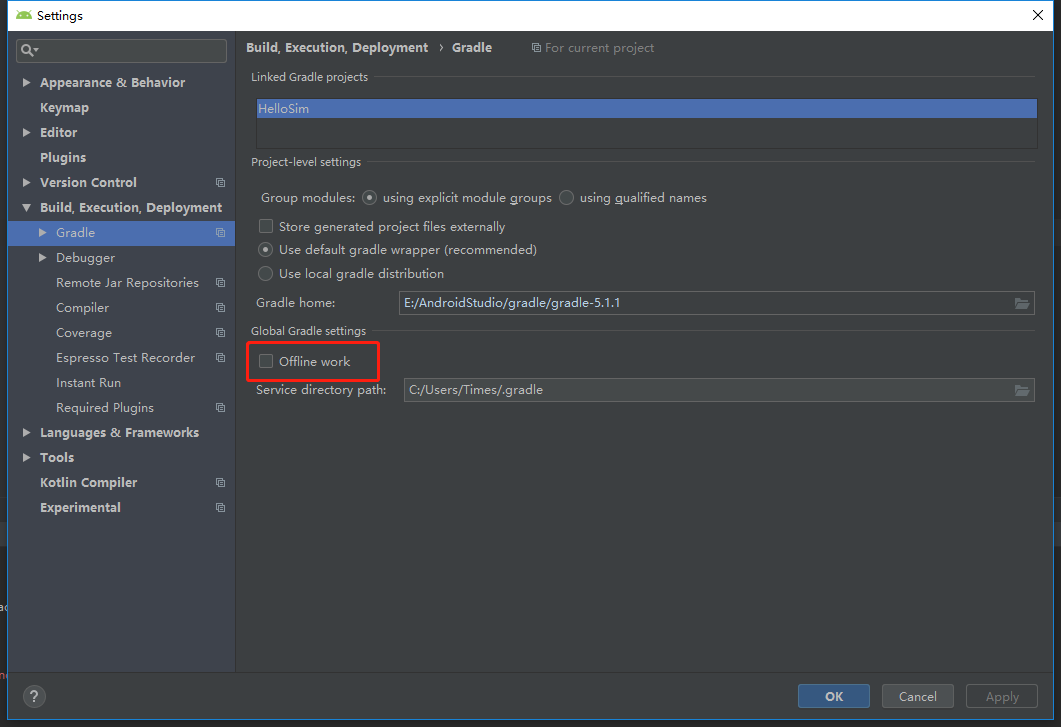Open Espresso Test Recorder settings
This screenshot has height=727, width=1061.
[x=125, y=358]
